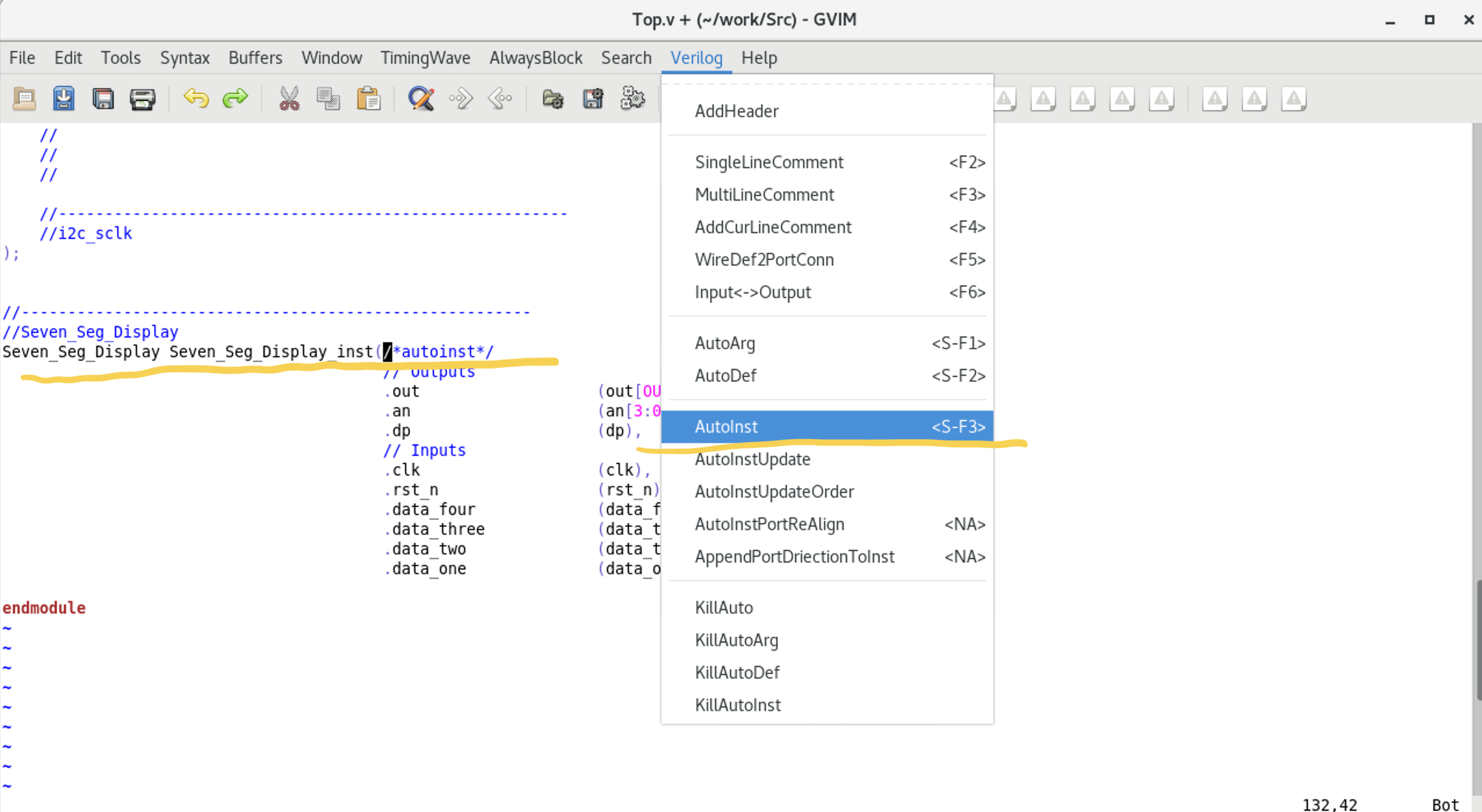Open the Help menu

[x=759, y=58]
